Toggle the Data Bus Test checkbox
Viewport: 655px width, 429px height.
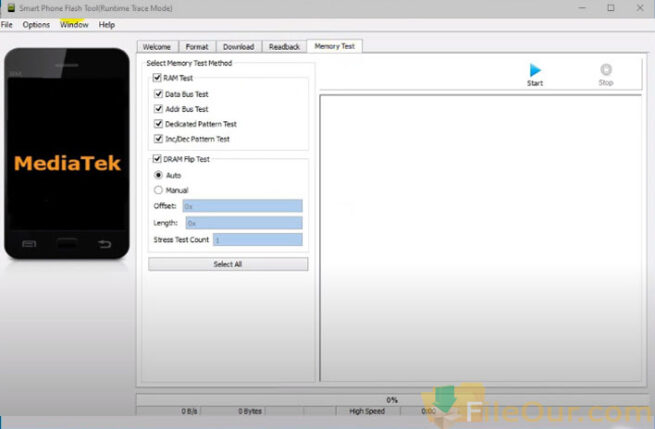coord(158,94)
